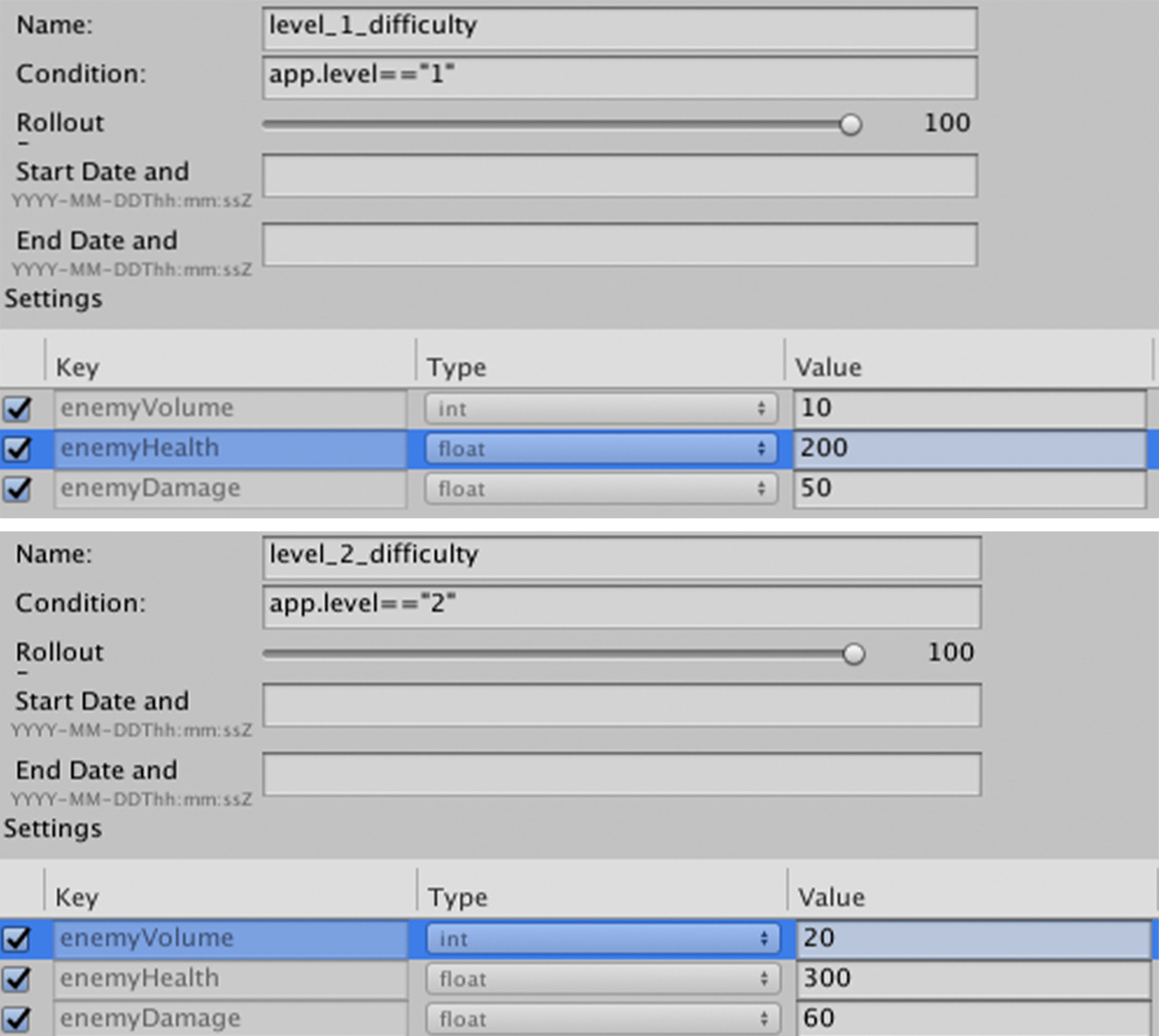Click Key column header in level_1 settings table
The image size is (1159, 1036).
click(77, 368)
